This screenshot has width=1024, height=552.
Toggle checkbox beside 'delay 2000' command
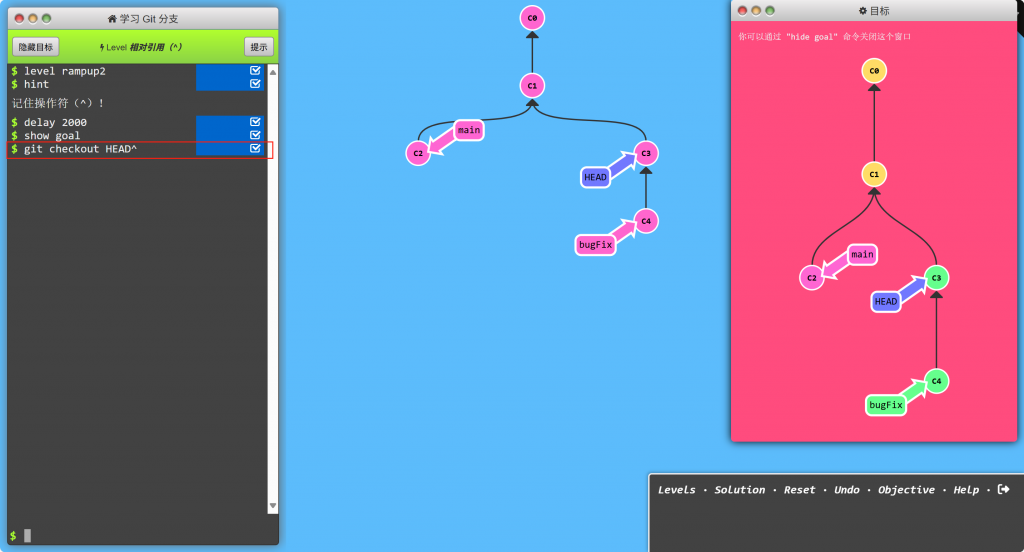click(x=255, y=122)
